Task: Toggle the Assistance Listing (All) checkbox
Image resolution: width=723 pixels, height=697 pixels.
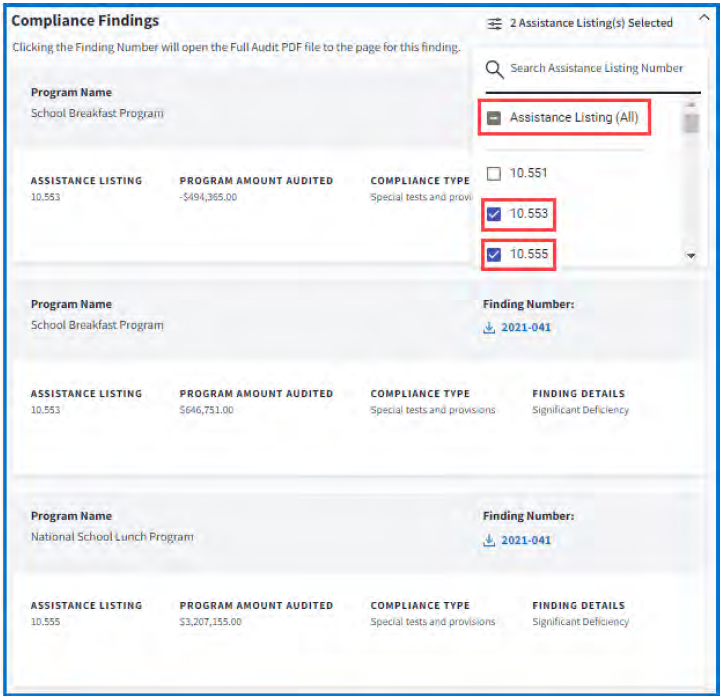Action: pyautogui.click(x=494, y=118)
